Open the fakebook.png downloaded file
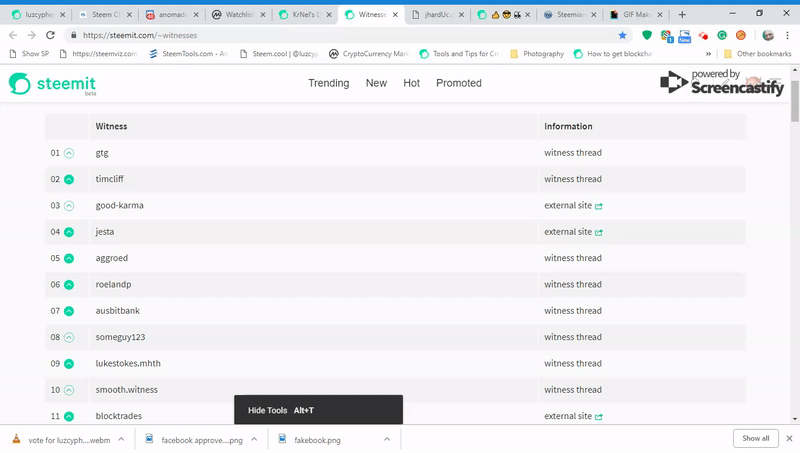Viewport: 800px width, 453px height. click(x=317, y=440)
